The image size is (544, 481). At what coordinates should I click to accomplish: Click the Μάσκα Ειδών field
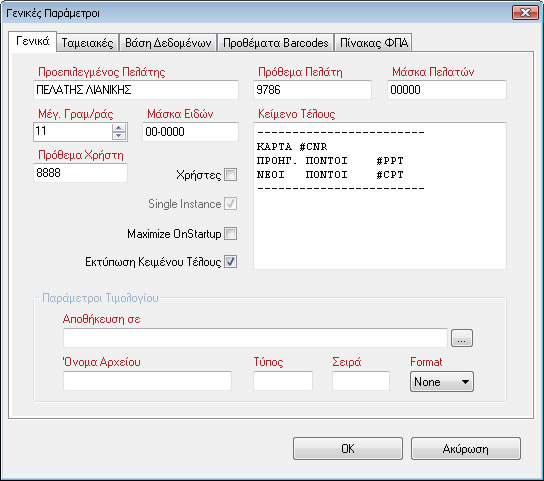pyautogui.click(x=190, y=132)
